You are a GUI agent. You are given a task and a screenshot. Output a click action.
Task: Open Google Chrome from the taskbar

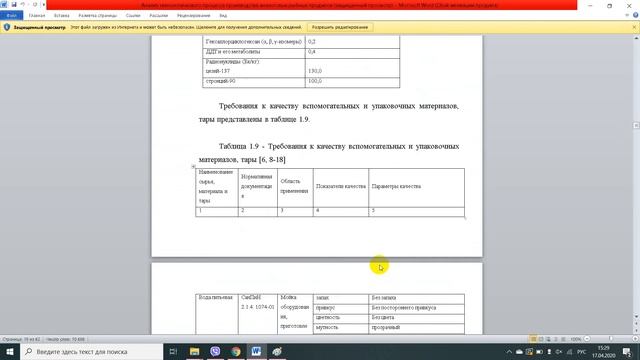click(236, 351)
